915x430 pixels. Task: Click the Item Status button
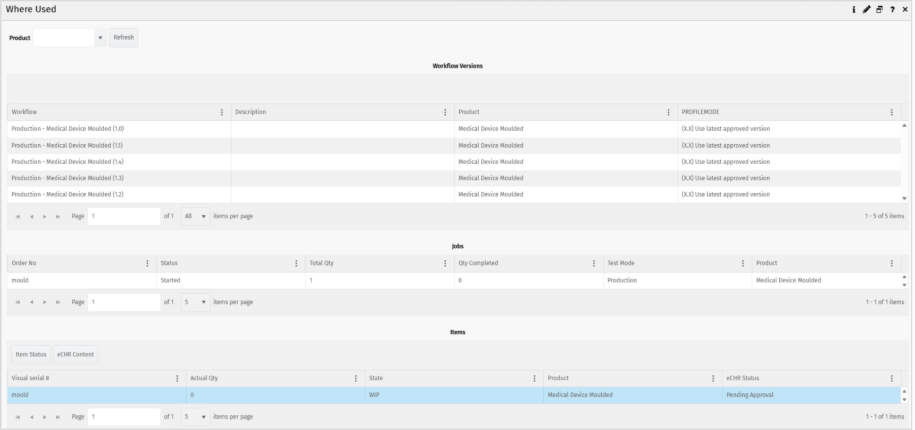[x=31, y=355]
